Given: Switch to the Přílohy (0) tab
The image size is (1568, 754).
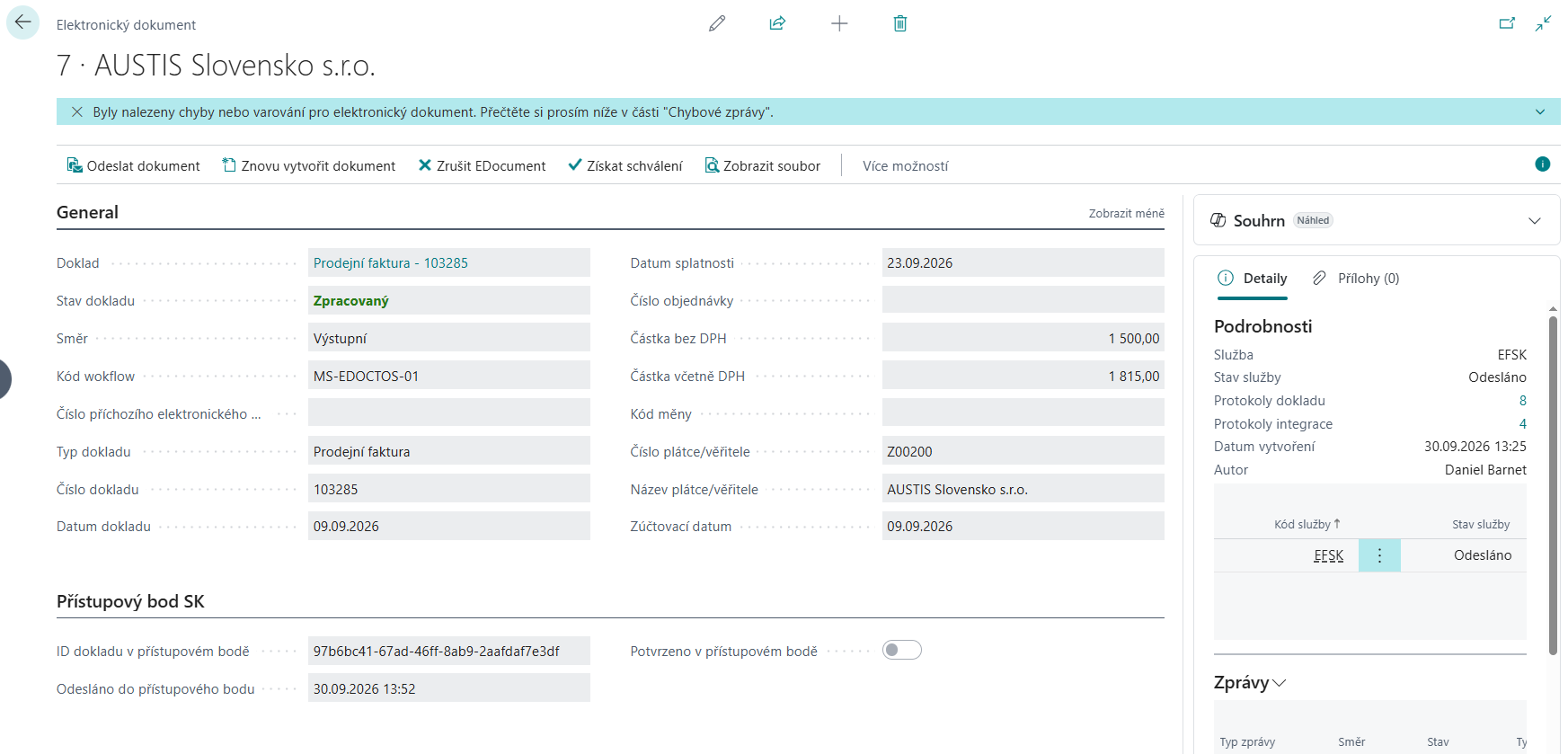Looking at the screenshot, I should (x=1356, y=279).
